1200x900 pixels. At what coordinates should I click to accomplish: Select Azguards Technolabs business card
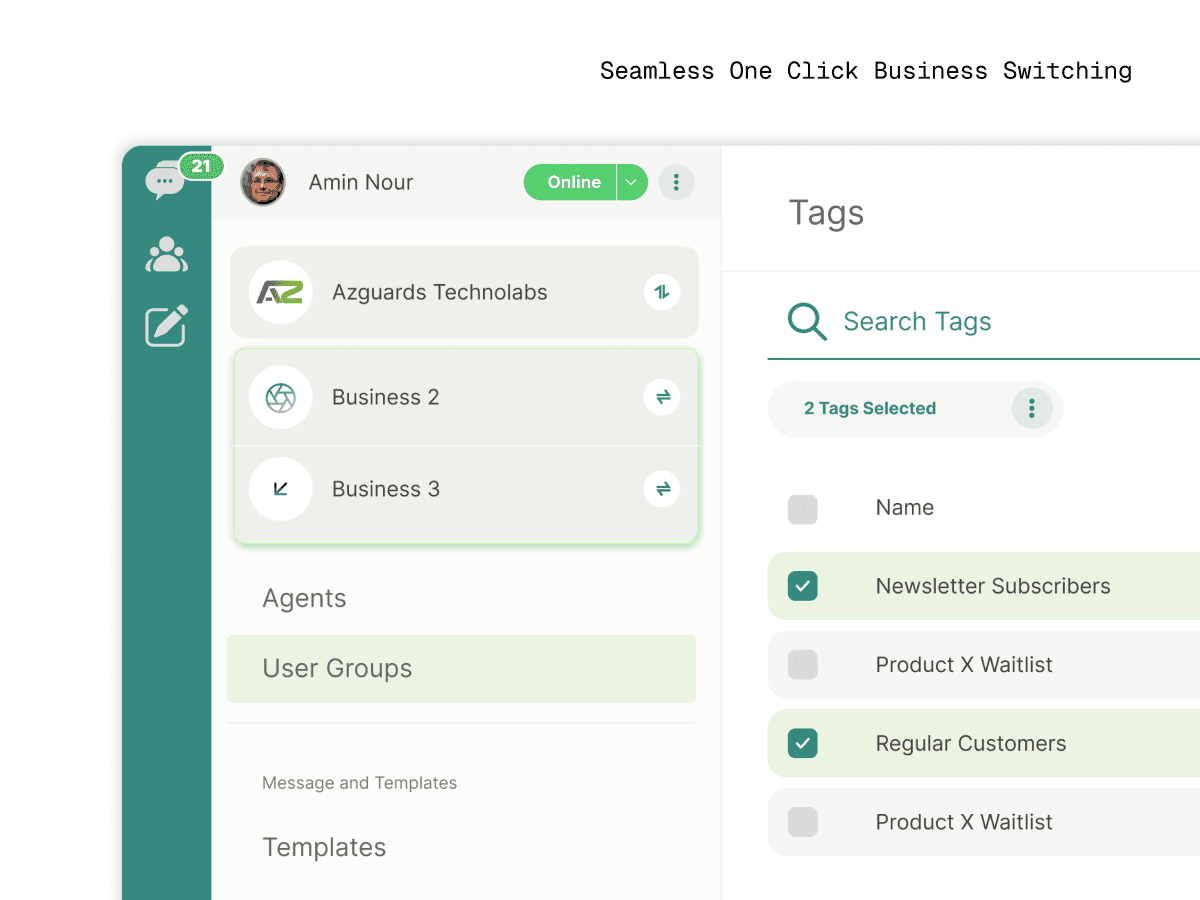(x=464, y=292)
